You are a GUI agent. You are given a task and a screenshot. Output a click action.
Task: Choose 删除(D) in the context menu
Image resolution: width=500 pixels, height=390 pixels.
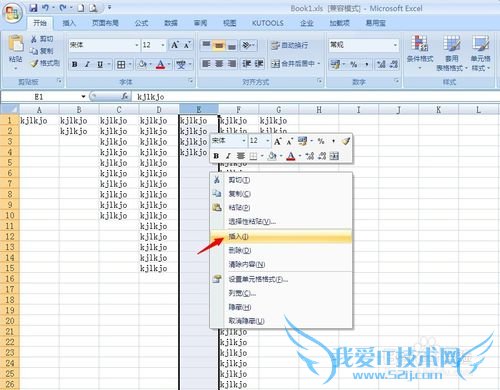[281, 250]
